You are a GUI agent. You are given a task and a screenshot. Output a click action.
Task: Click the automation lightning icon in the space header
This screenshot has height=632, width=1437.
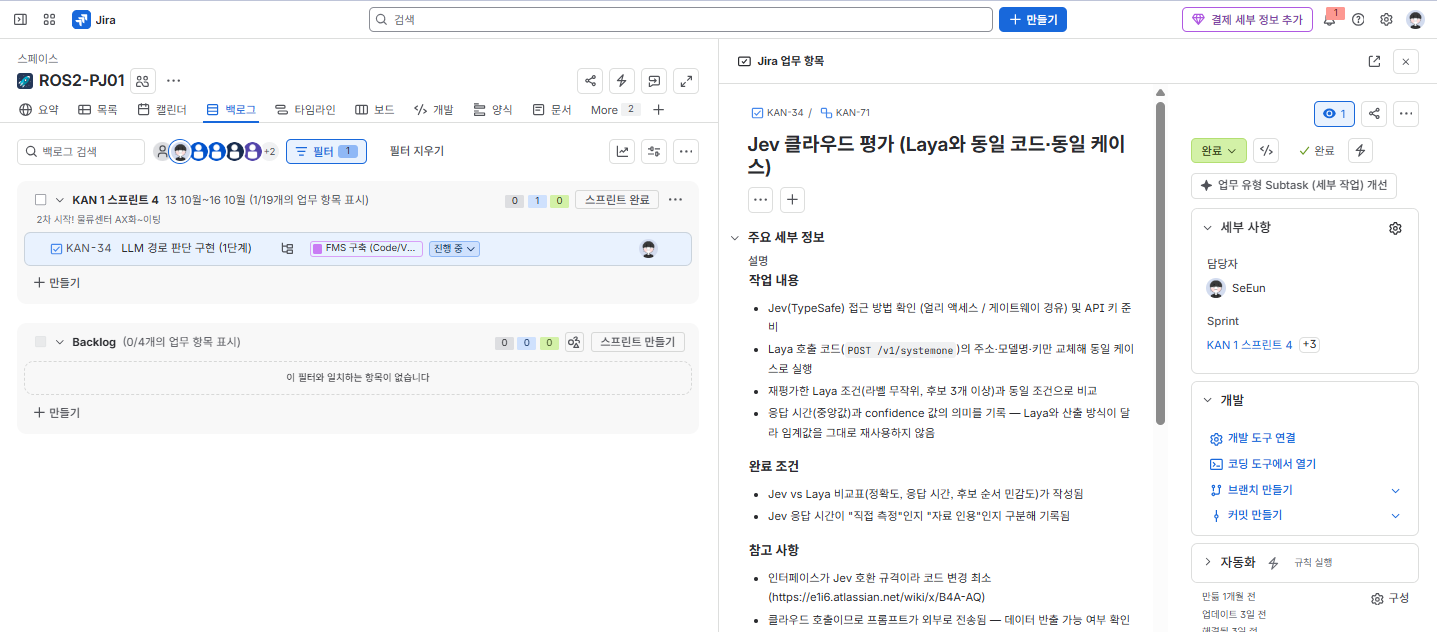(x=622, y=81)
